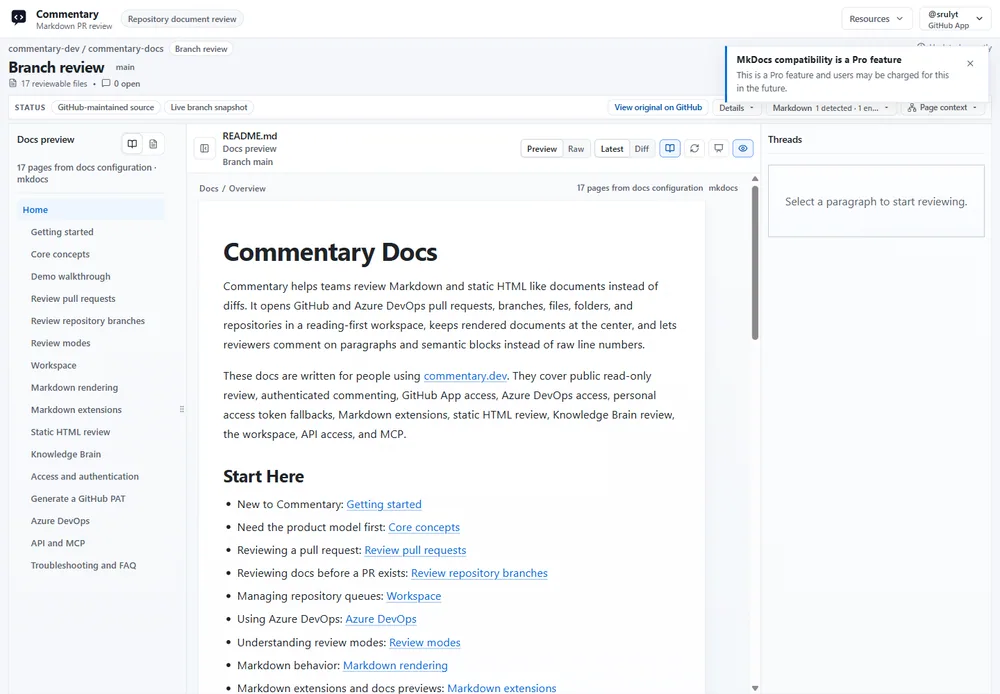Follow the Getting started link in Start Here
The image size is (1000, 694).
coord(384,505)
